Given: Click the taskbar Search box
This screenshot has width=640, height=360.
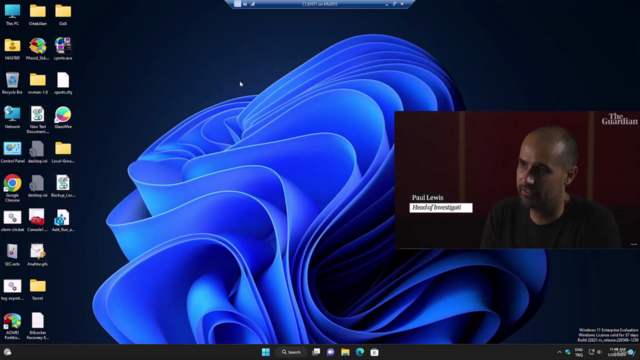Looking at the screenshot, I should tap(291, 352).
